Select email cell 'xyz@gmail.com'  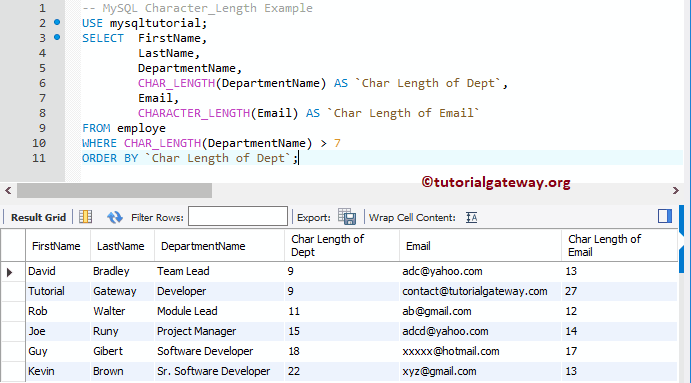pos(480,371)
